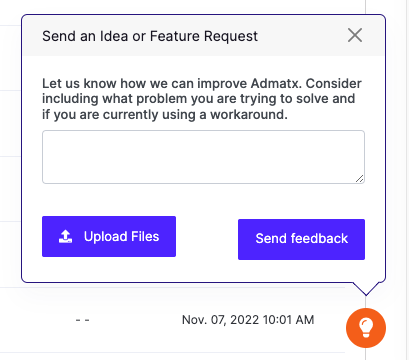Close the feature request popup
The height and width of the screenshot is (360, 409).
[355, 35]
